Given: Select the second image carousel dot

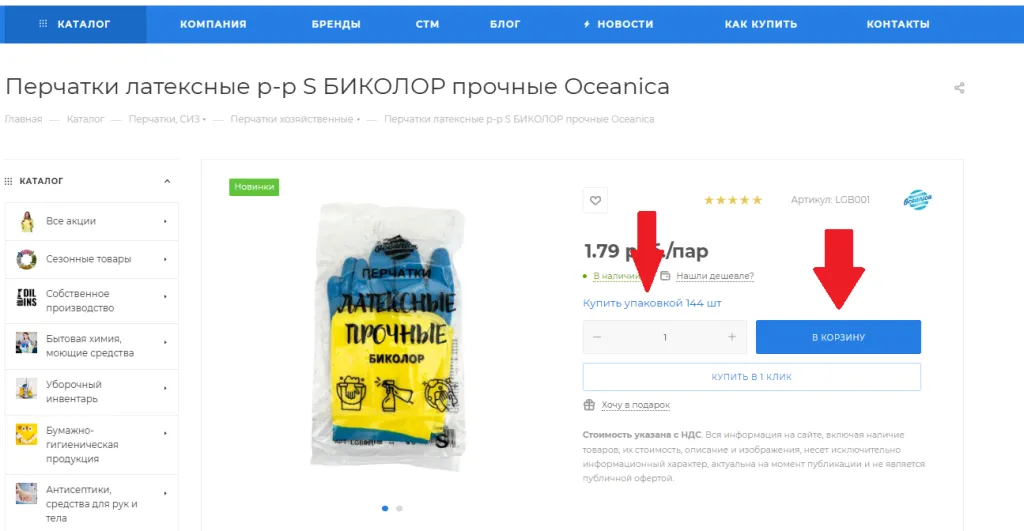Looking at the screenshot, I should pos(399,508).
